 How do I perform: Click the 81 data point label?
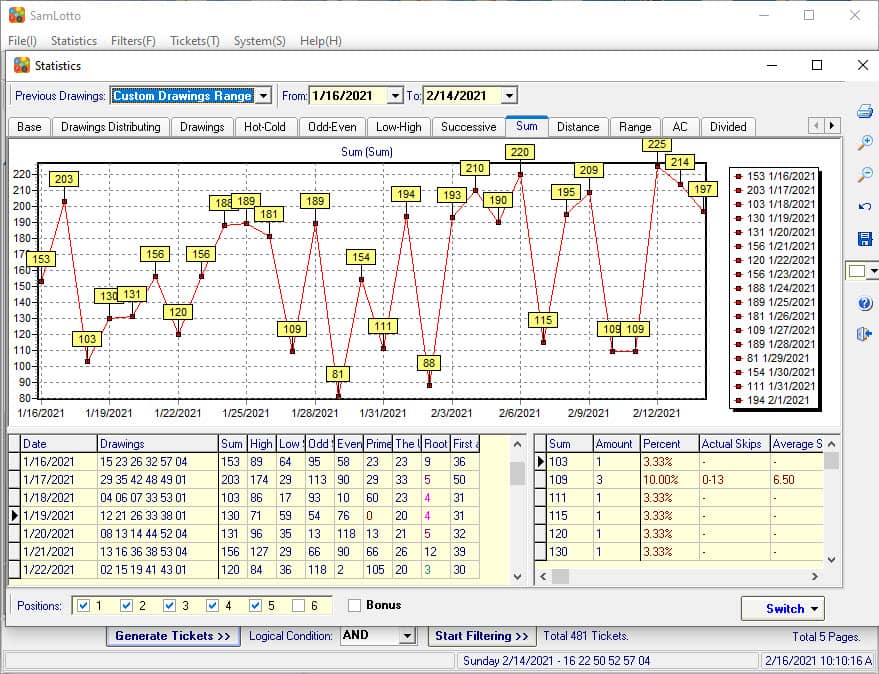click(337, 374)
